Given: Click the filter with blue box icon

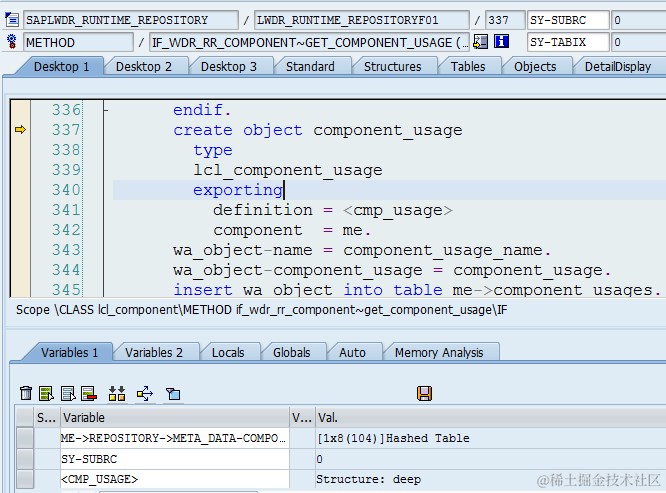Looking at the screenshot, I should point(173,394).
